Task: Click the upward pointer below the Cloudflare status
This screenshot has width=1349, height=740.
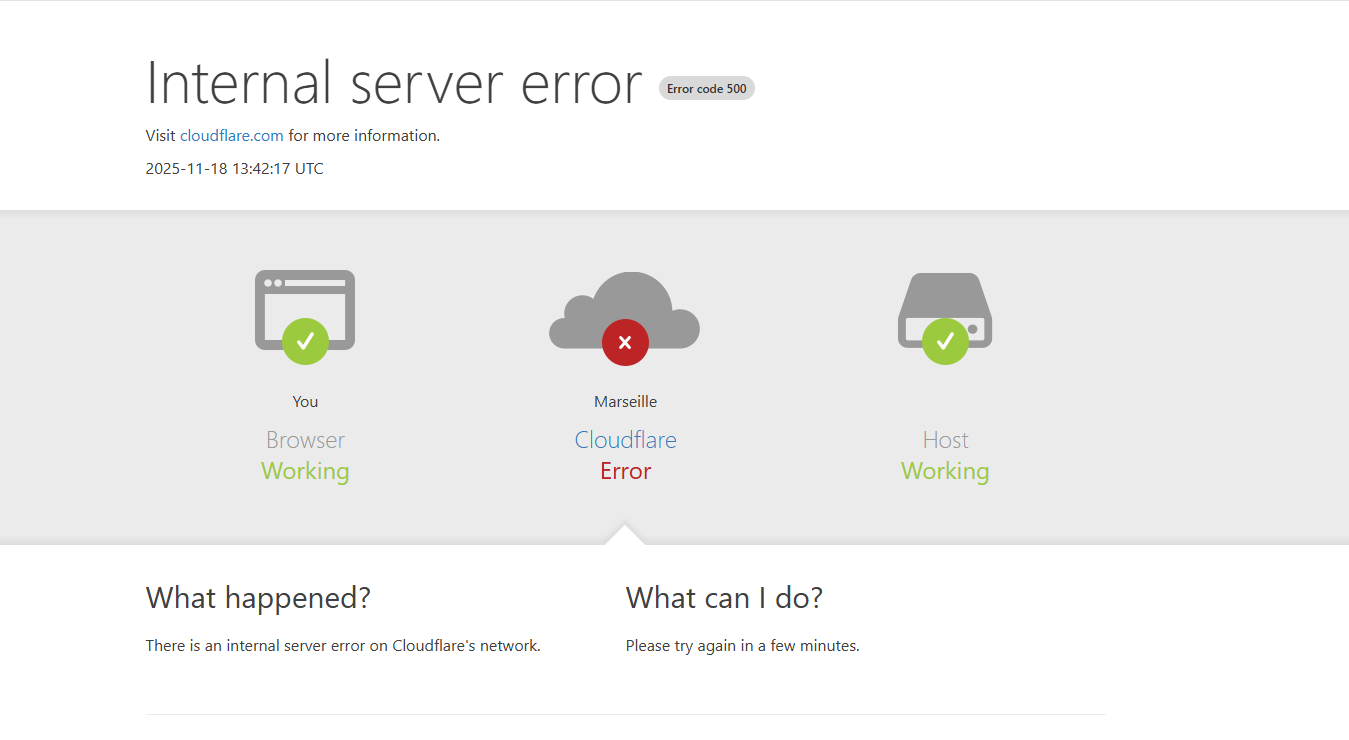Action: (624, 534)
